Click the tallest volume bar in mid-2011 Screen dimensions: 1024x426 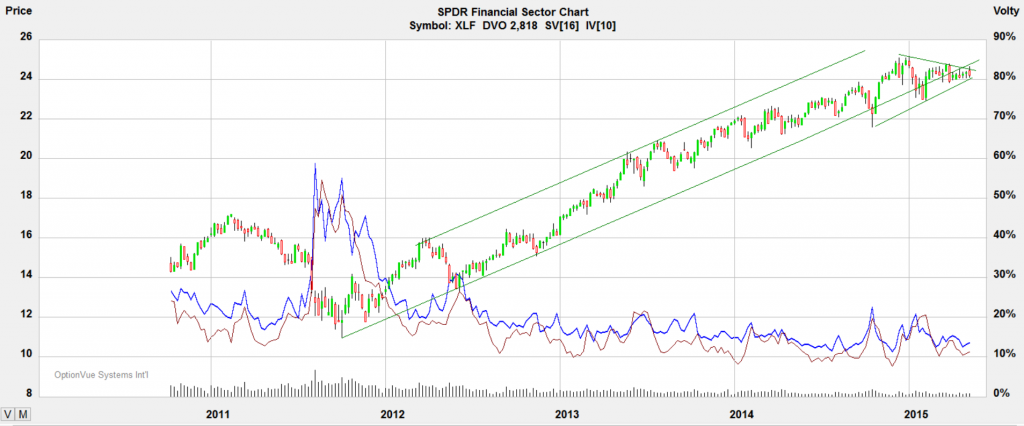[315, 383]
